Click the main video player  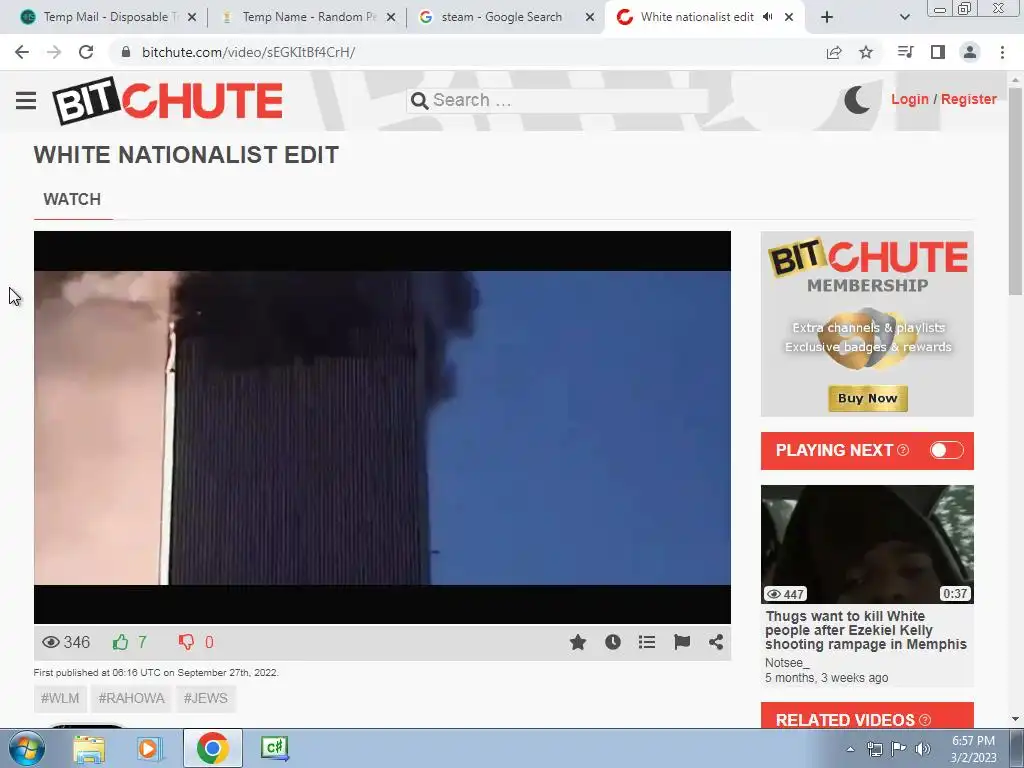pyautogui.click(x=382, y=427)
